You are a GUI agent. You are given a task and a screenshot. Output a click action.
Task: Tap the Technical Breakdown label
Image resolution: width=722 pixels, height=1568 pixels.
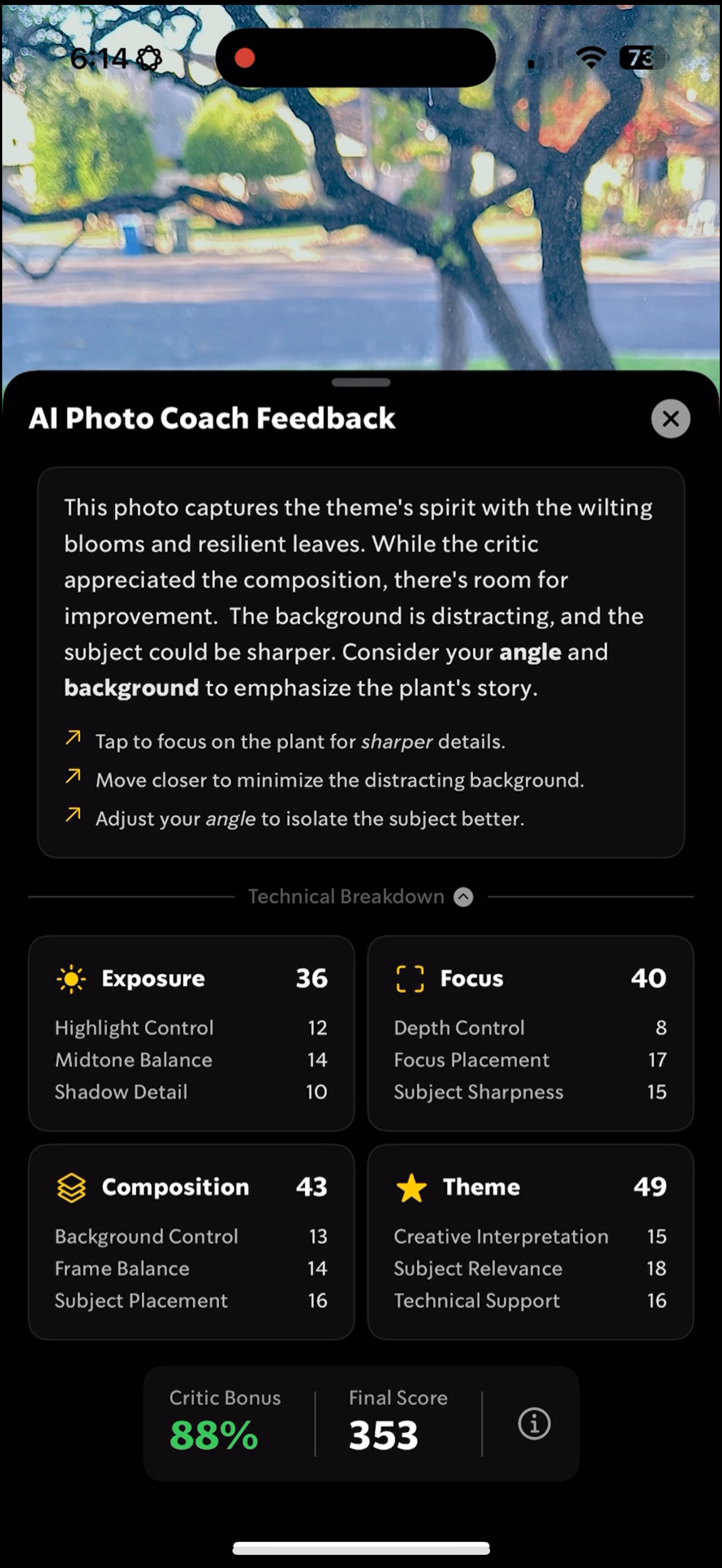(x=346, y=897)
